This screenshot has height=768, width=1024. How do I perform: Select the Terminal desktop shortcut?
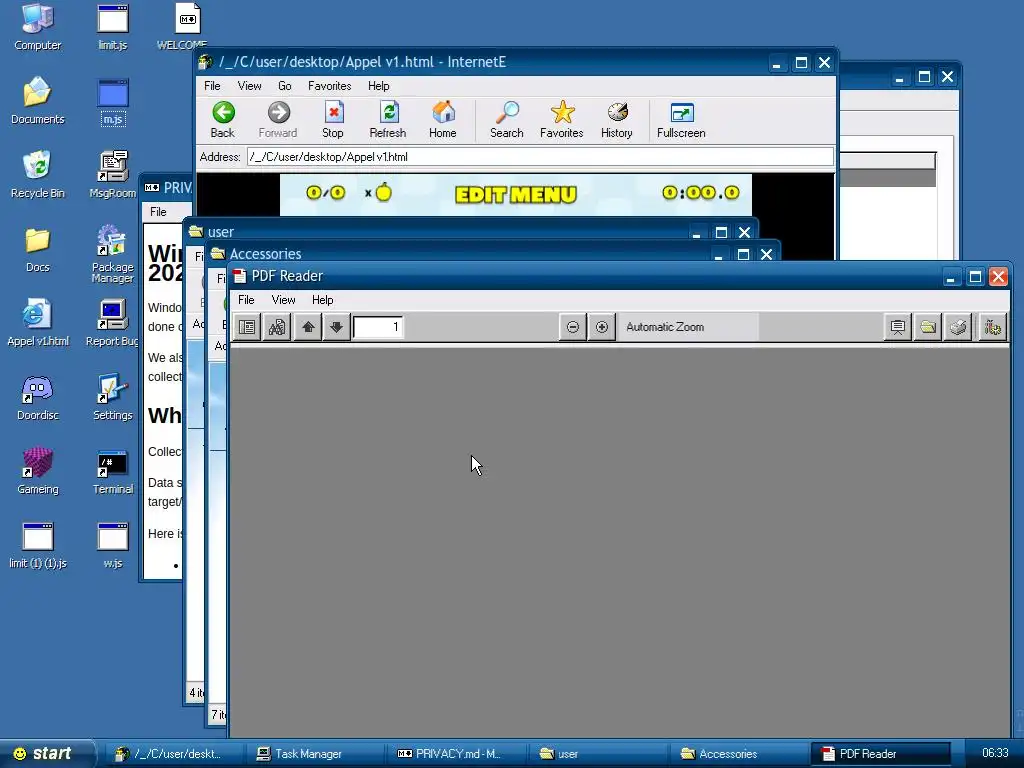(x=113, y=472)
